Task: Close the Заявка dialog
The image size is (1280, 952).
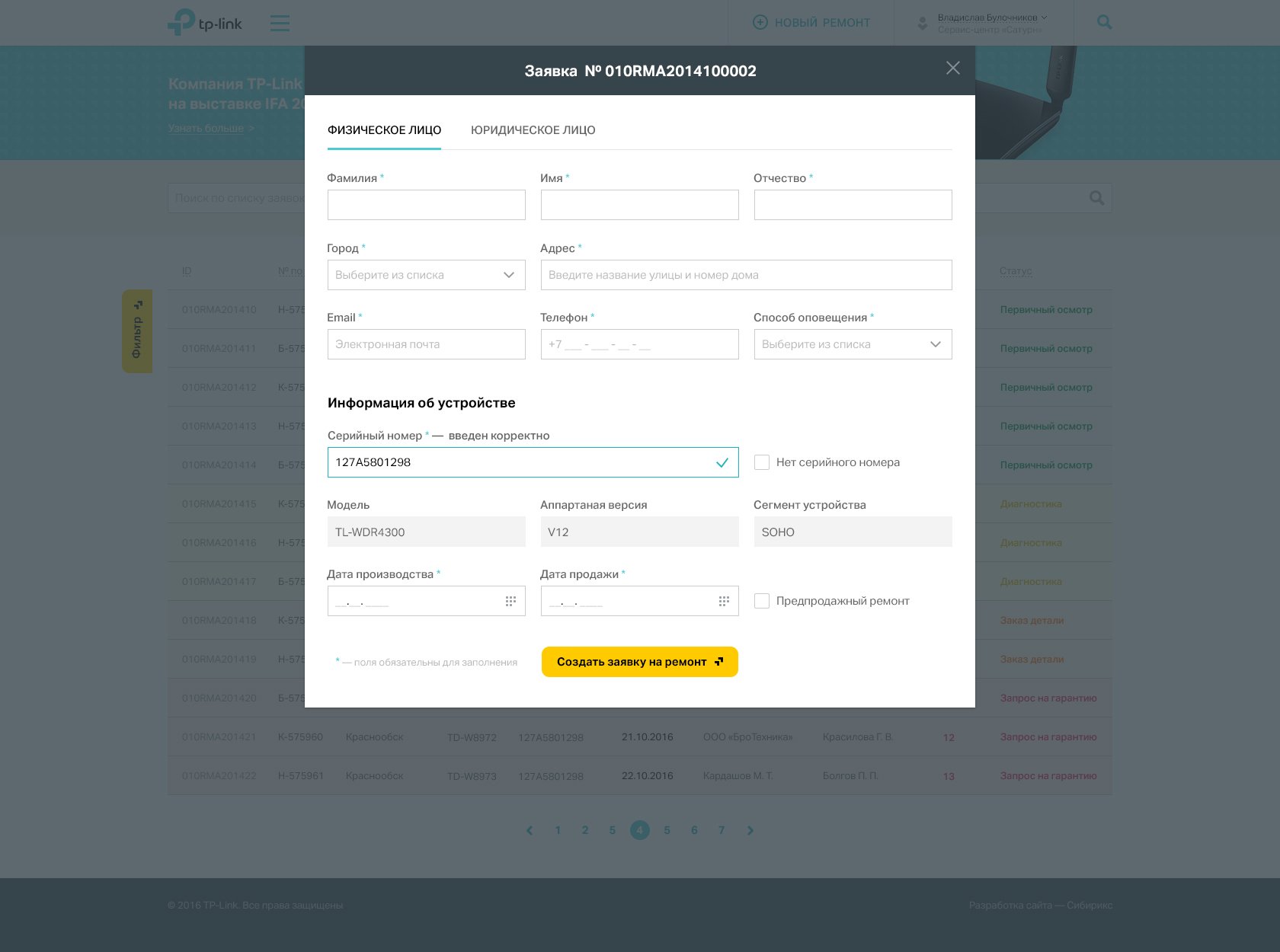Action: 953,68
